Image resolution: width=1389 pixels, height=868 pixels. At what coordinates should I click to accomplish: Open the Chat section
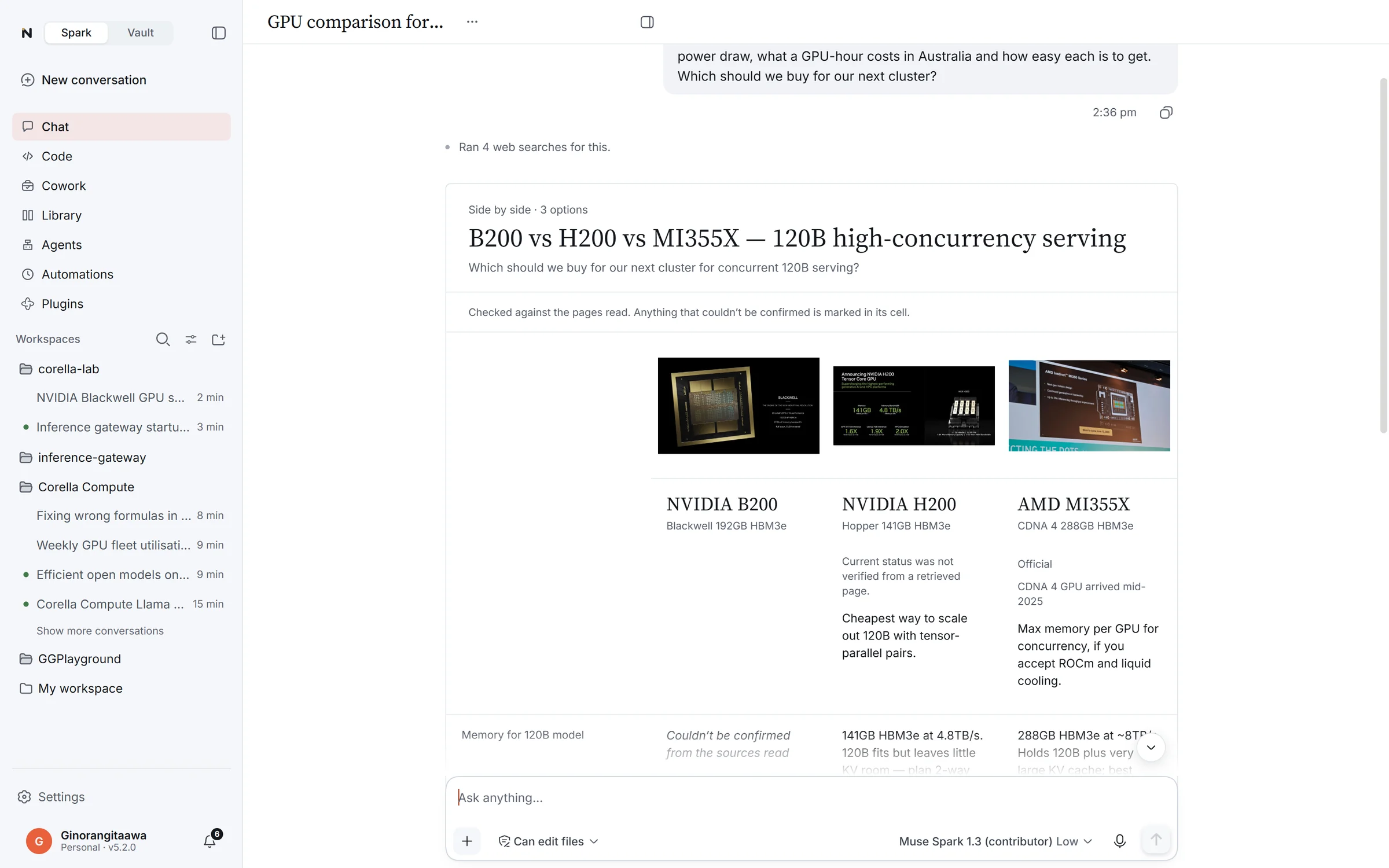pyautogui.click(x=122, y=127)
